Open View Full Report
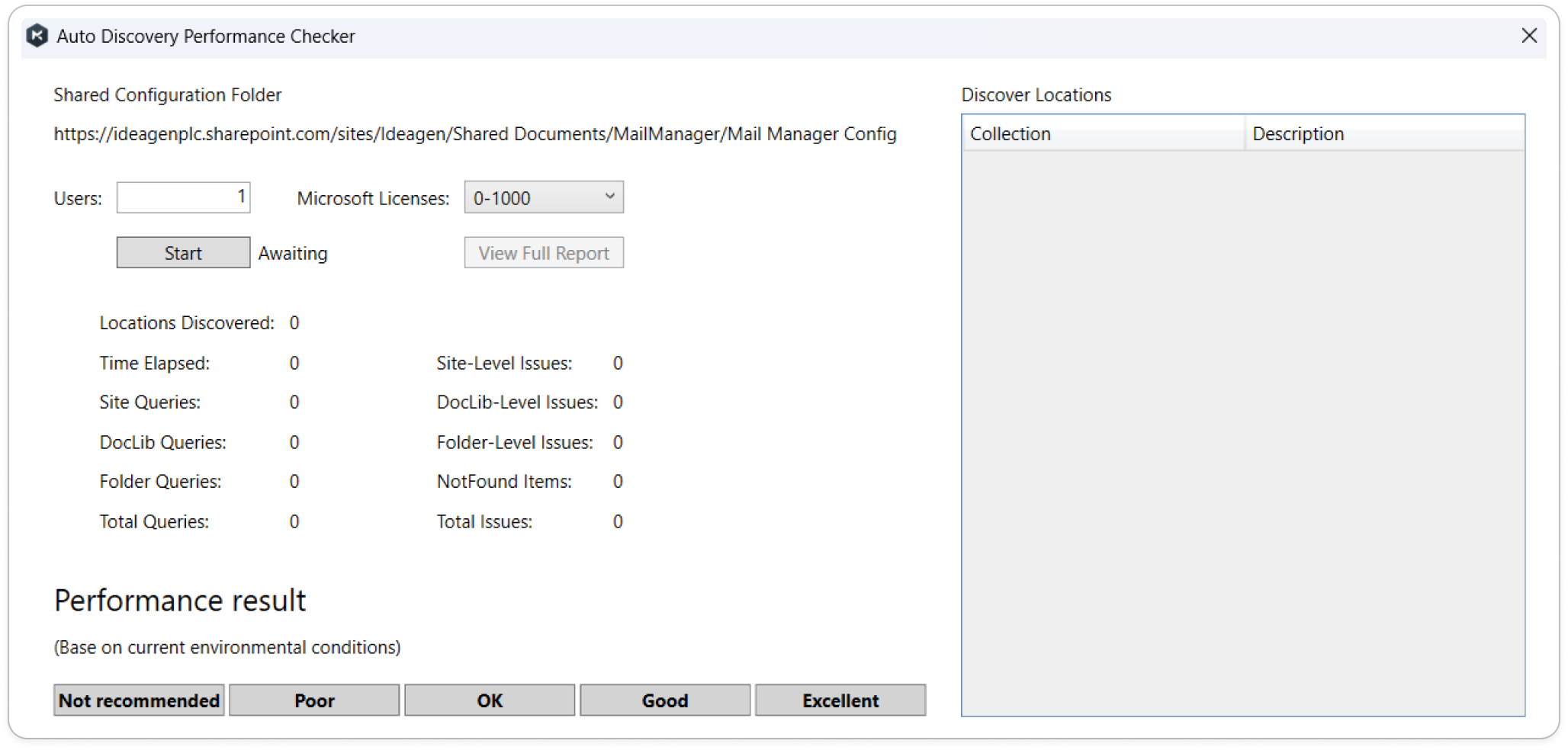This screenshot has width=1568, height=750. click(x=543, y=253)
